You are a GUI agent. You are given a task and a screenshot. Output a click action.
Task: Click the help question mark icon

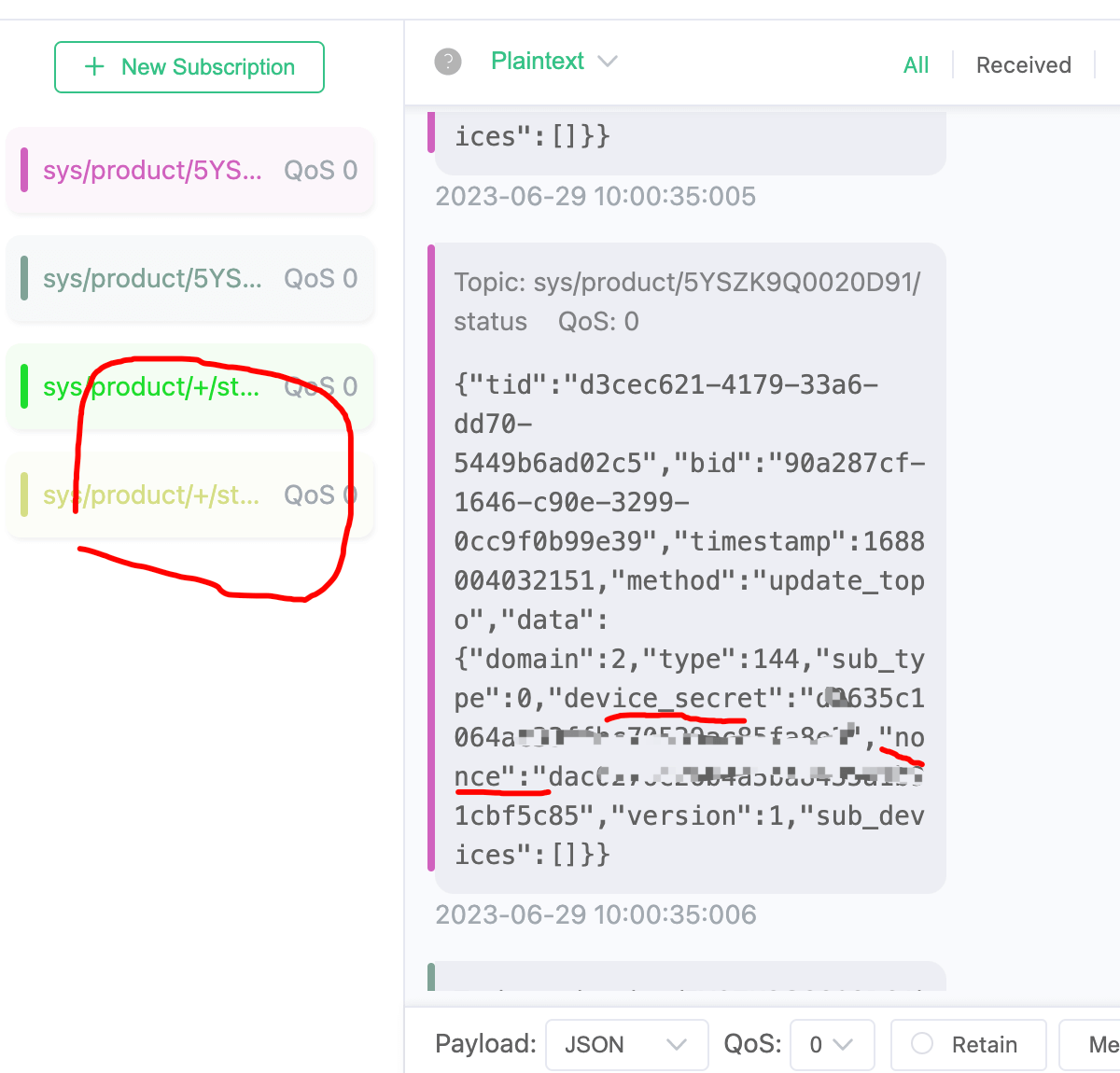click(x=448, y=63)
